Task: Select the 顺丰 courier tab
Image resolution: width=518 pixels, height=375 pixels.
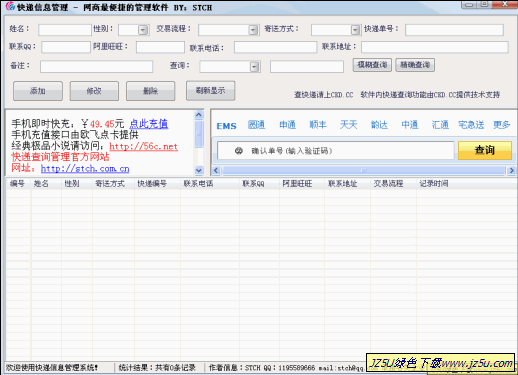Action: [x=318, y=125]
